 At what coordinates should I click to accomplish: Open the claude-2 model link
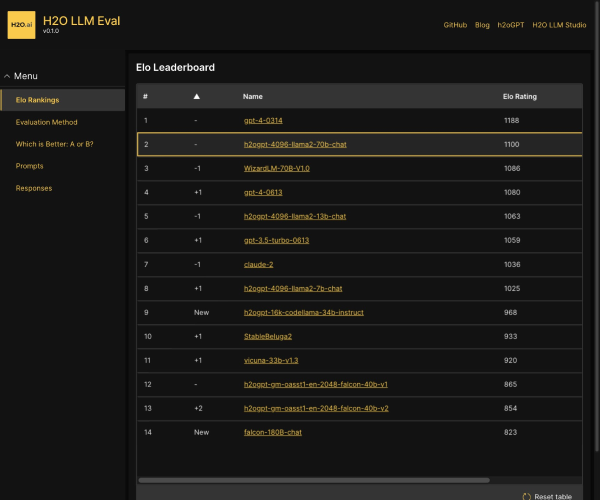pos(258,265)
